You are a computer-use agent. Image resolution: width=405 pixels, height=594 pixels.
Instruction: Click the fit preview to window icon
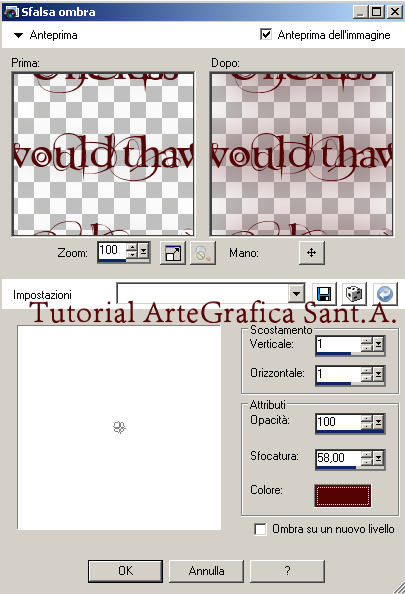pyautogui.click(x=173, y=253)
